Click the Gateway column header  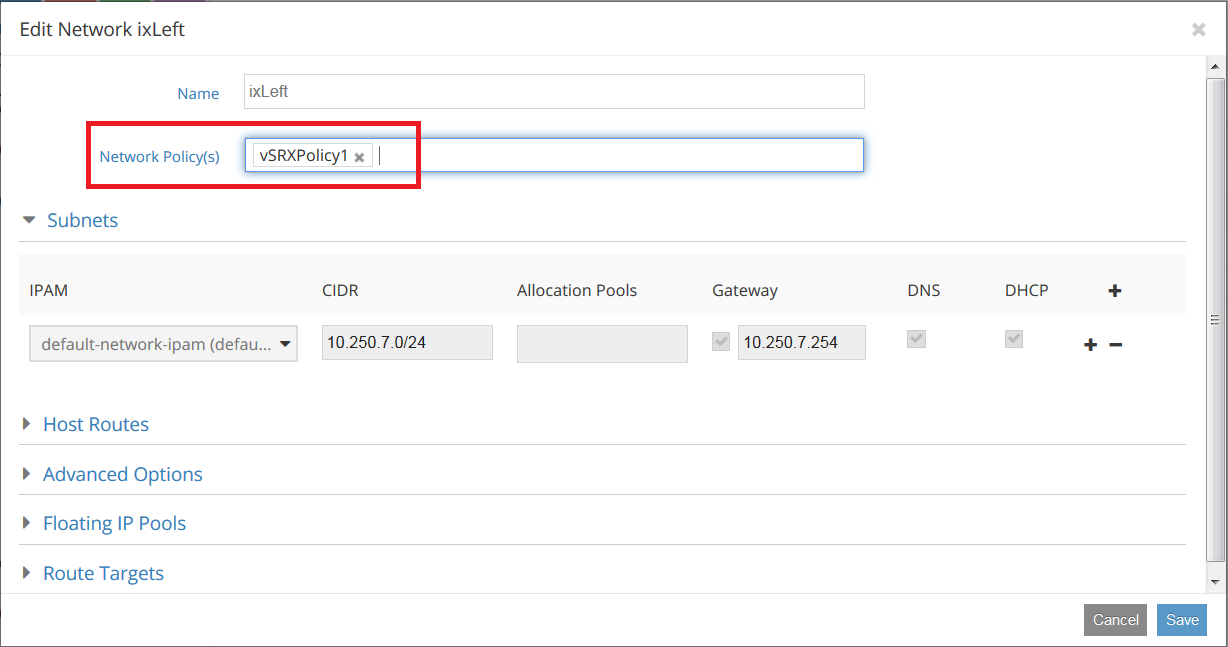tap(745, 291)
